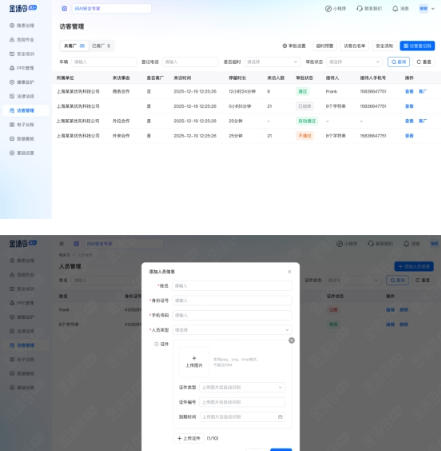Click the plus icon of 上传证件
Image resolution: width=441 pixels, height=451 pixels.
[179, 438]
